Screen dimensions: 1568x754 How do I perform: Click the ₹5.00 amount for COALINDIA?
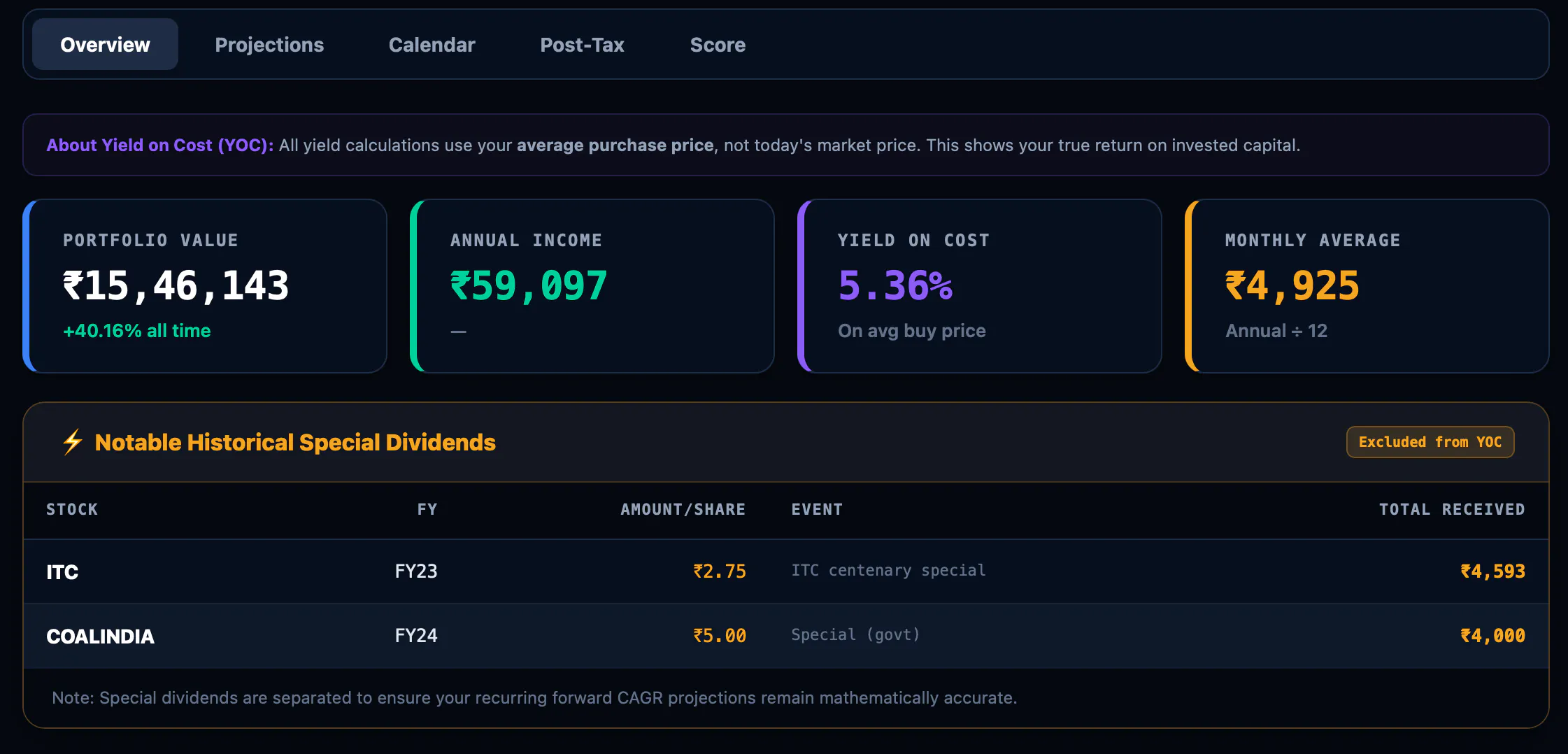click(720, 636)
